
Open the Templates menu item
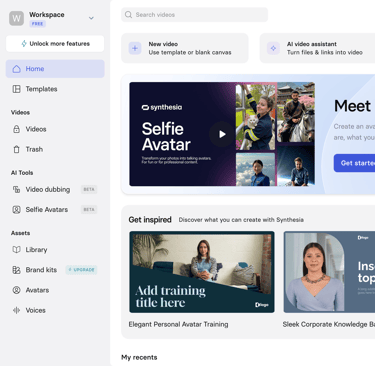click(x=55, y=89)
